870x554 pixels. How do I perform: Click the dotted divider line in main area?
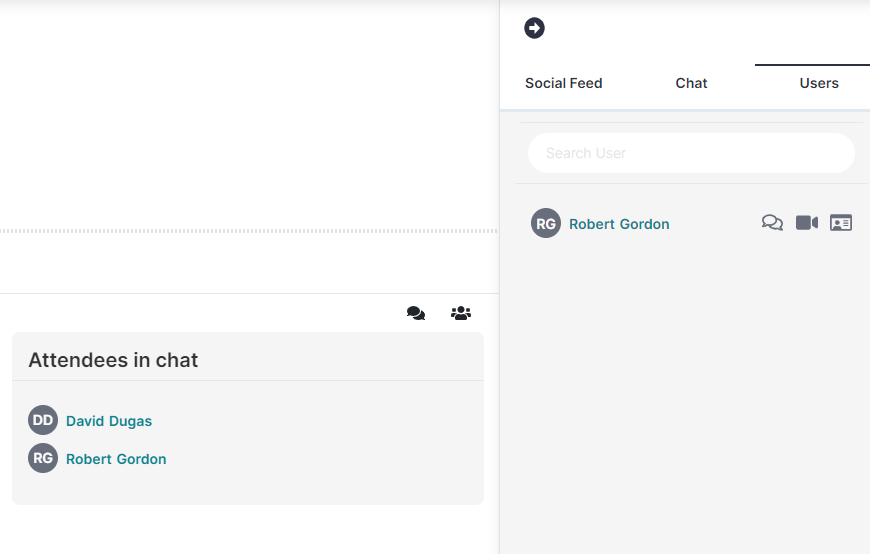249,231
